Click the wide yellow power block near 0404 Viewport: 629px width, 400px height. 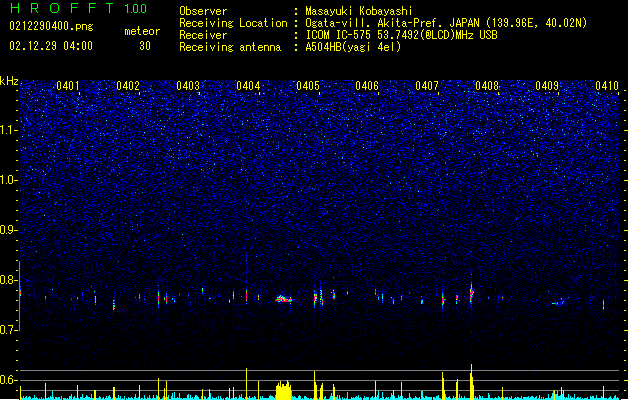point(284,390)
